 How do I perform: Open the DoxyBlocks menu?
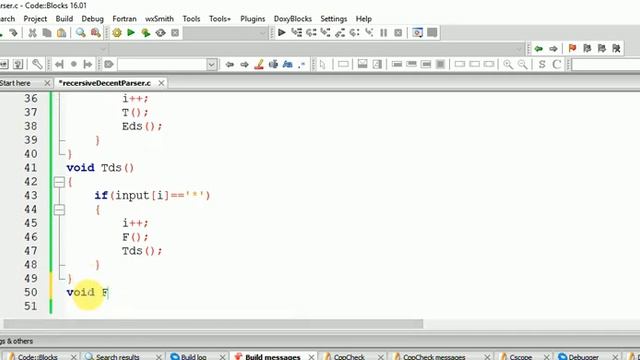click(x=293, y=19)
